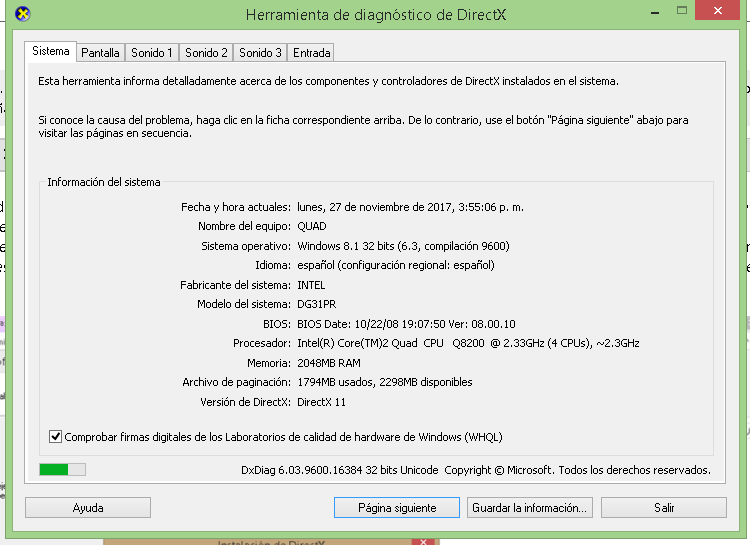The width and height of the screenshot is (750, 545).
Task: Click the DirectX icon in the title bar
Action: coord(22,14)
